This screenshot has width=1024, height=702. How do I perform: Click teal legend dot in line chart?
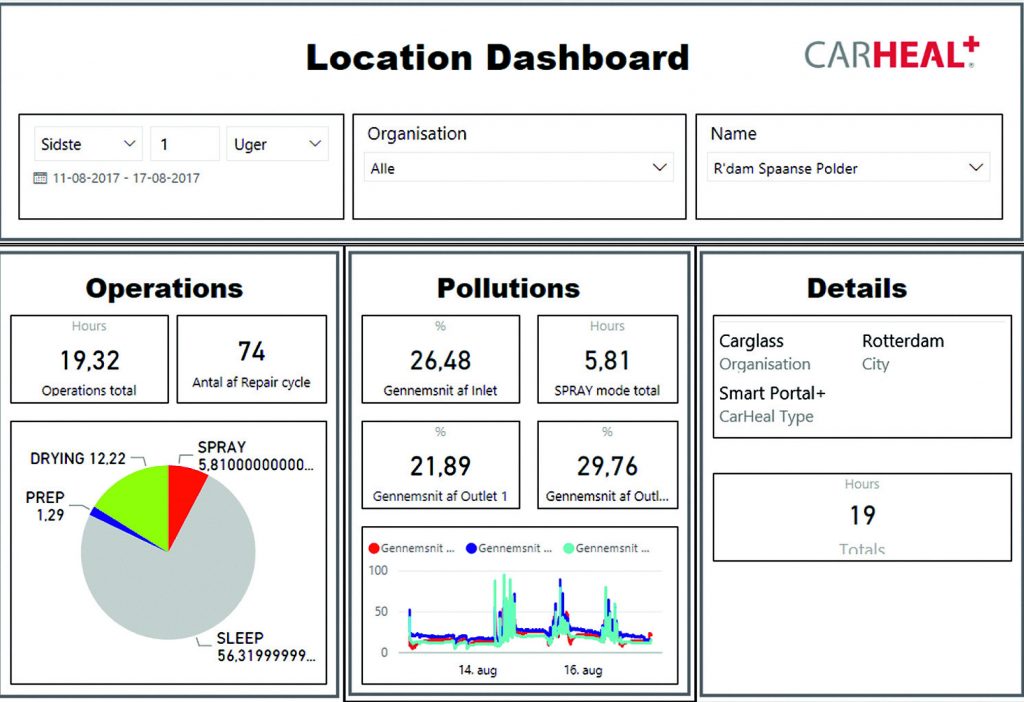[x=567, y=548]
